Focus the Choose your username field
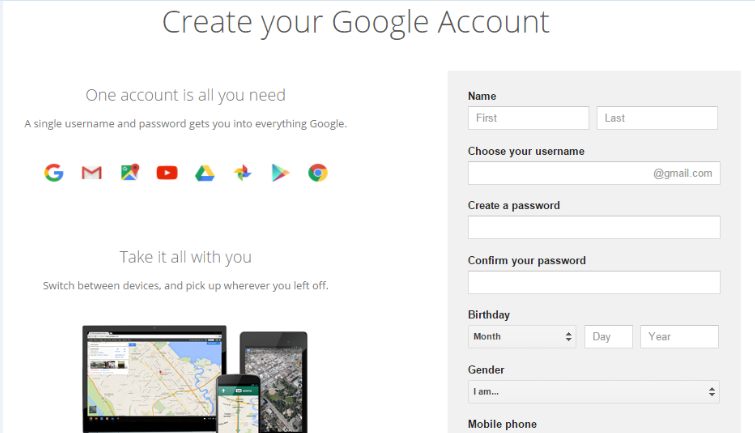The image size is (755, 433). click(560, 173)
